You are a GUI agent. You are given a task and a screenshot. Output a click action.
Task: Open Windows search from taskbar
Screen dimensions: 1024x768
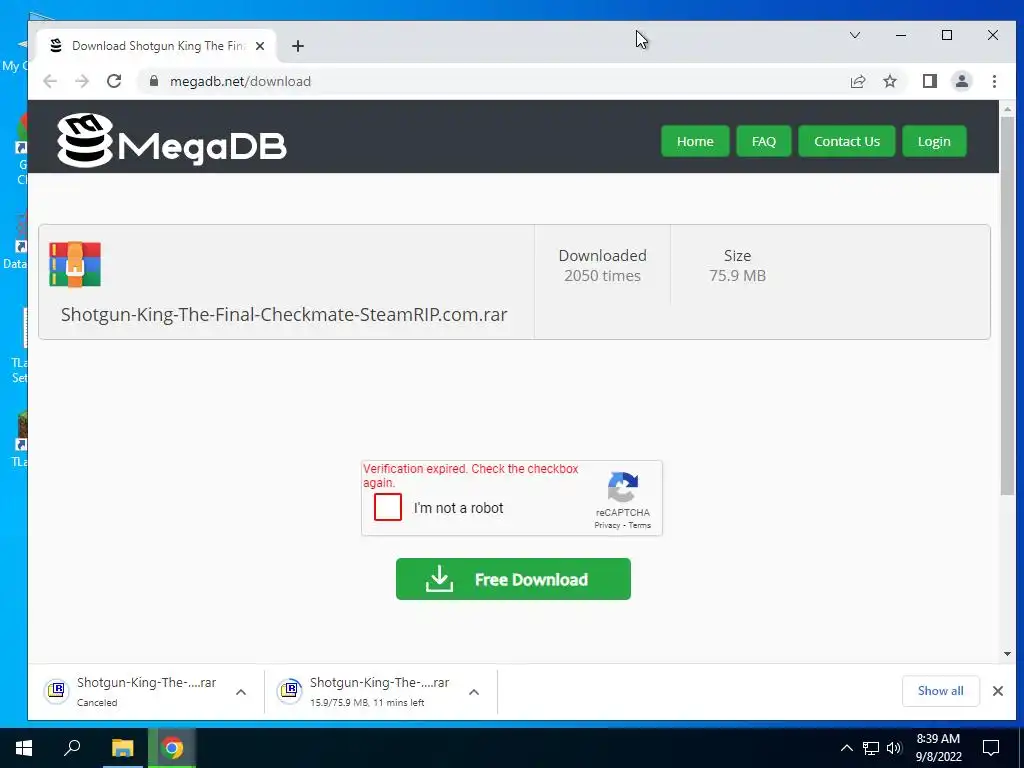[x=72, y=748]
